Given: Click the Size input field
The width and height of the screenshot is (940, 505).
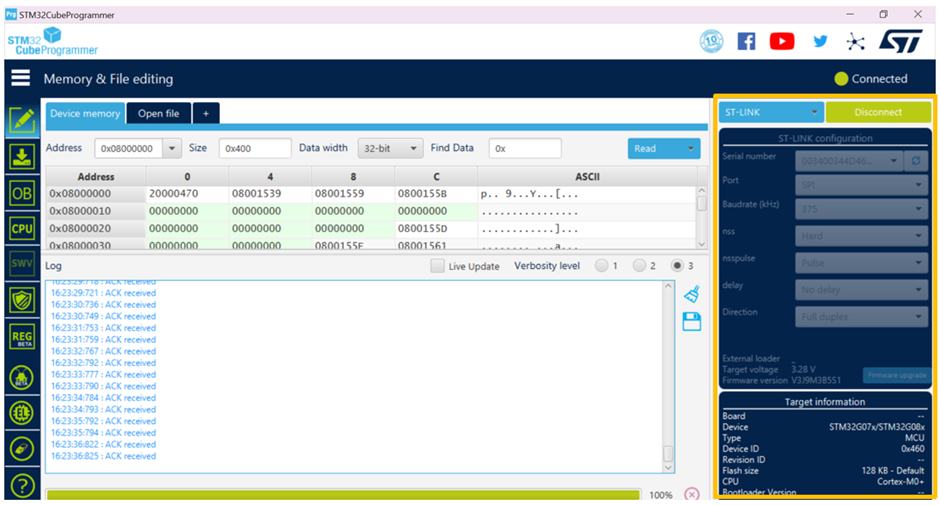Looking at the screenshot, I should click(x=255, y=148).
